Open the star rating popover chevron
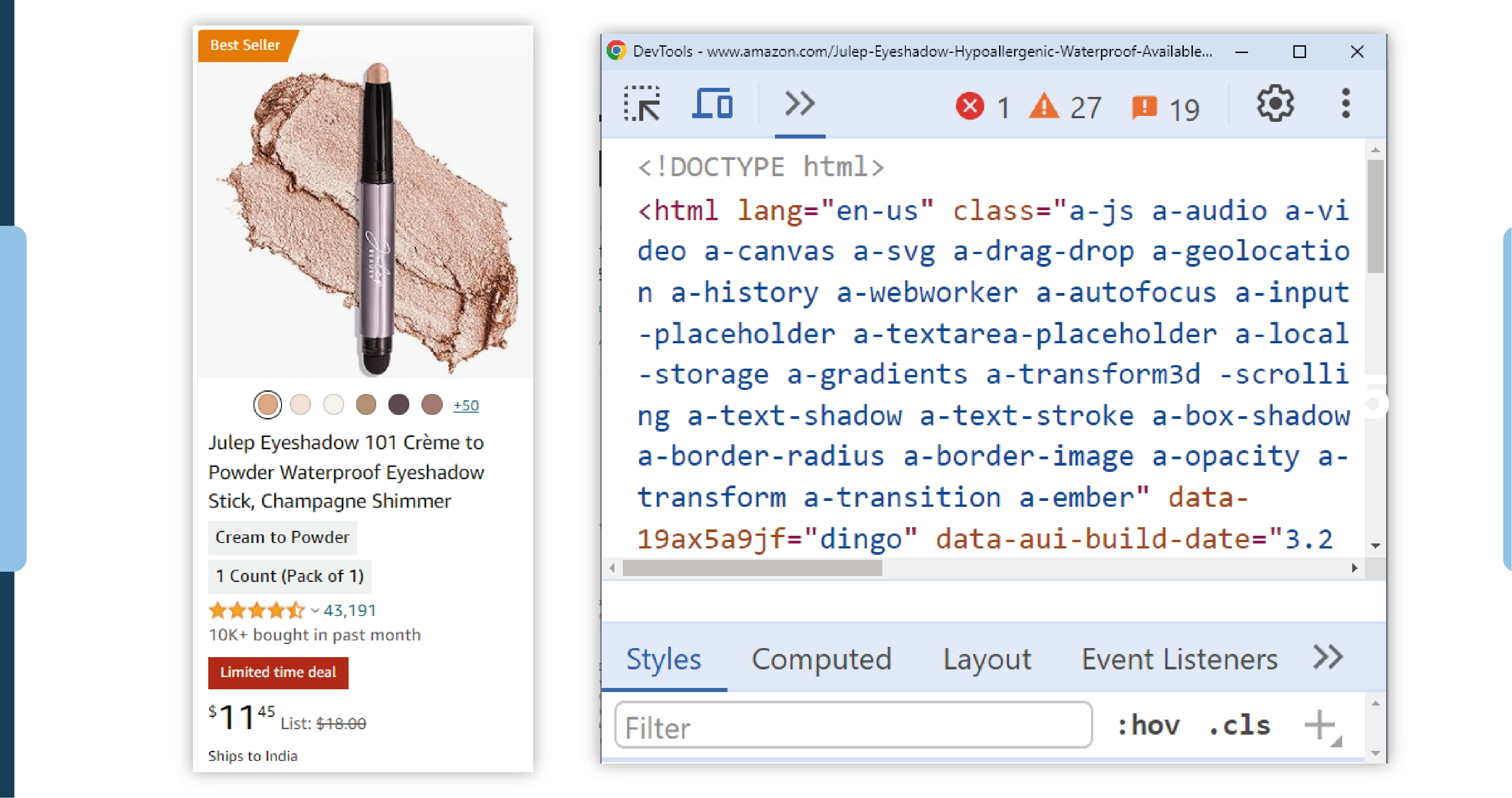1512x798 pixels. pyautogui.click(x=315, y=611)
